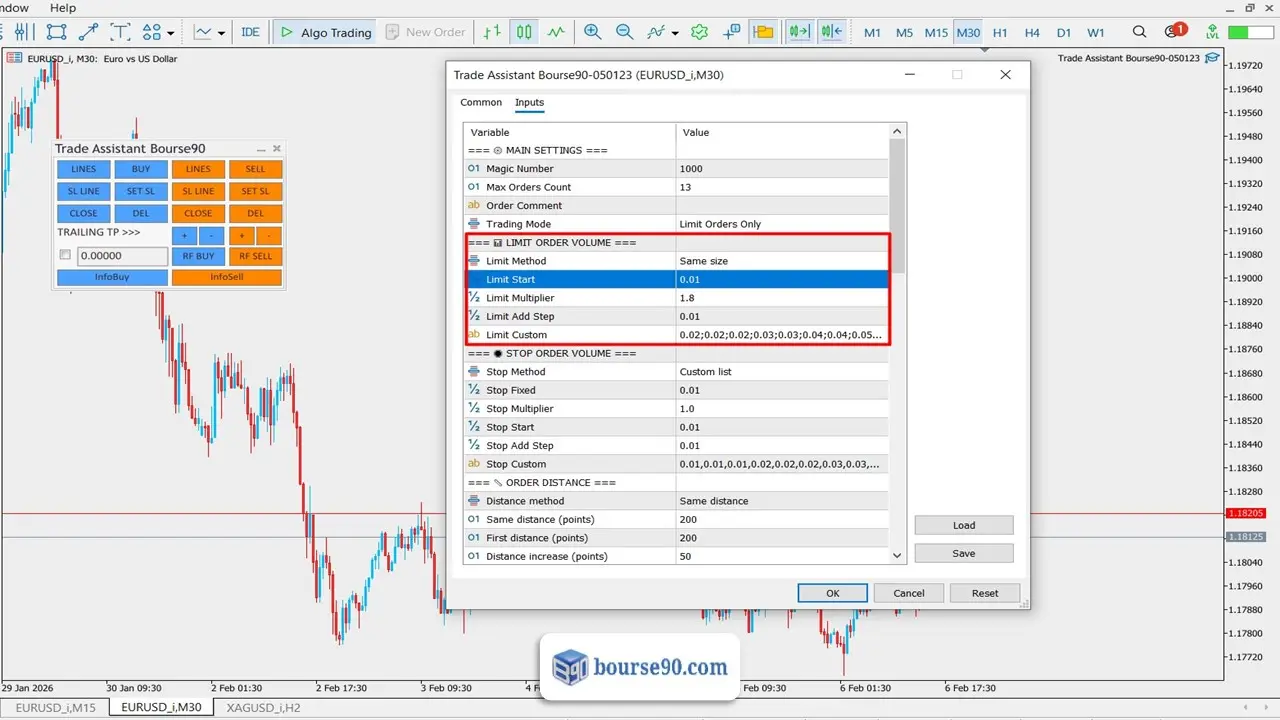Screen dimensions: 1280x720
Task: Select the trendline drawing tool
Action: [88, 32]
